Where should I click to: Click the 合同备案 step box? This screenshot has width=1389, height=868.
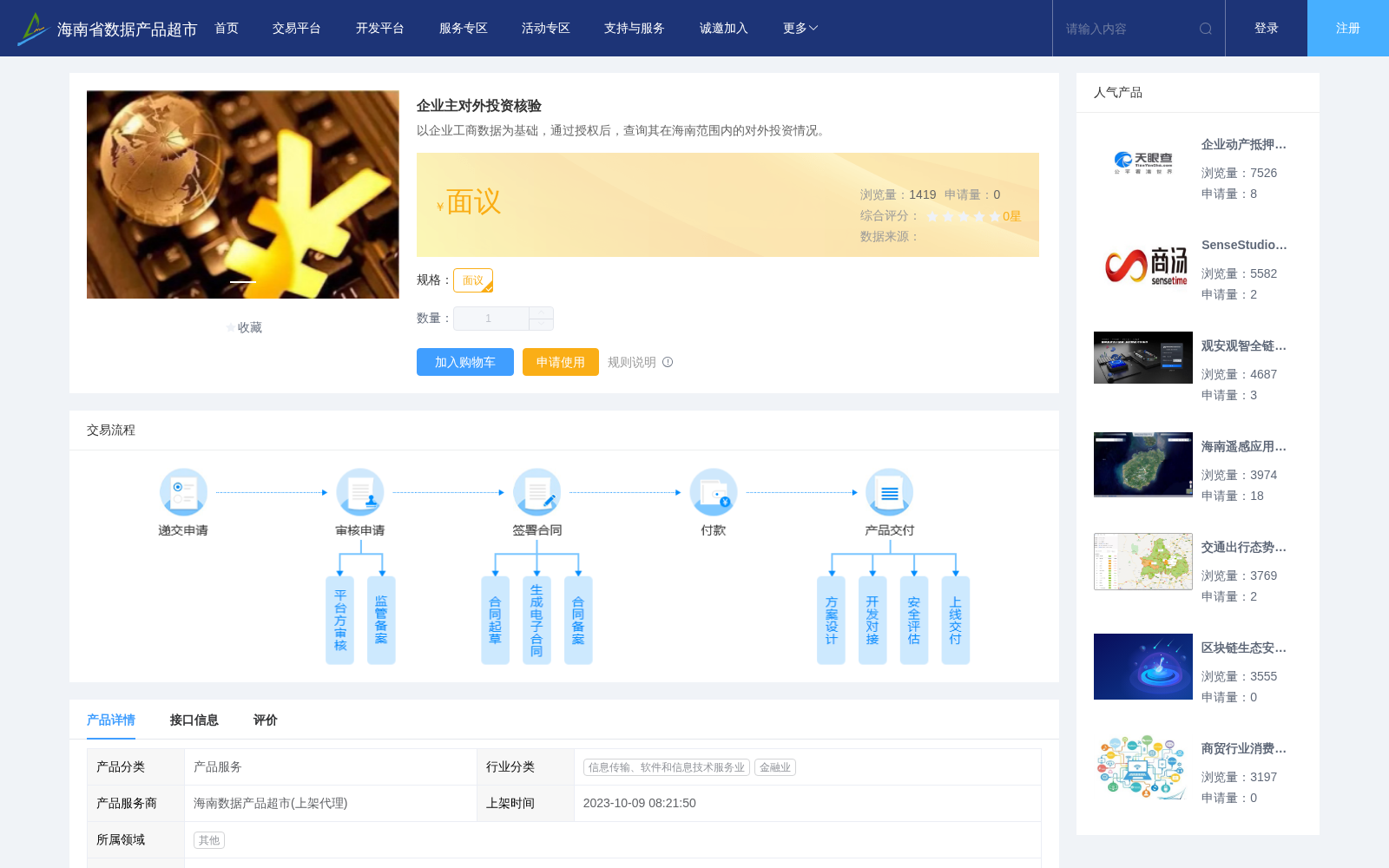[578, 621]
